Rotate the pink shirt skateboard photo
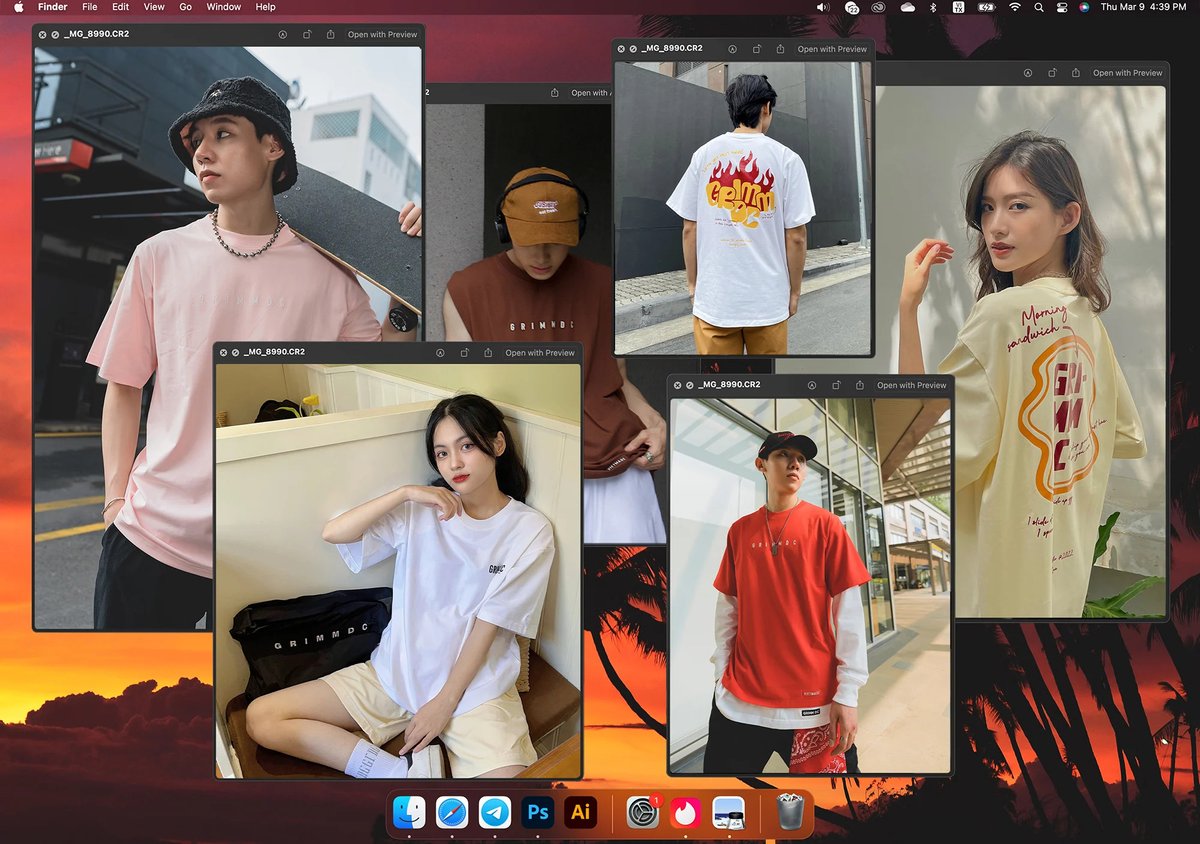 click(306, 34)
